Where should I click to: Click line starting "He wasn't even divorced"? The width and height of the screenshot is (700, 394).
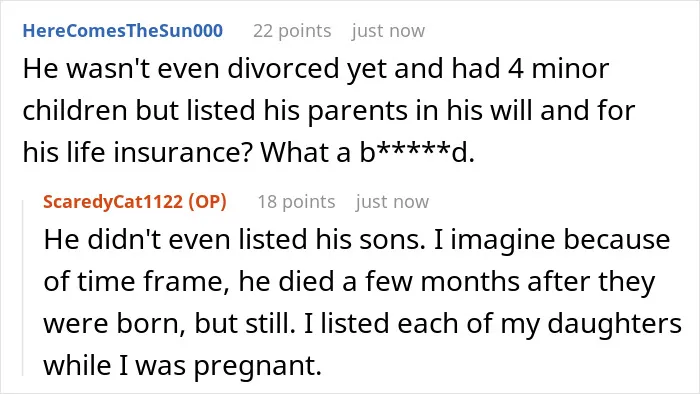tap(316, 69)
